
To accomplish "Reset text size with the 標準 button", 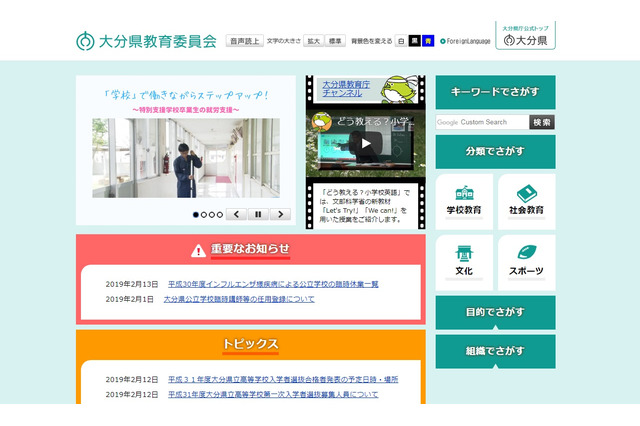I will tap(335, 41).
